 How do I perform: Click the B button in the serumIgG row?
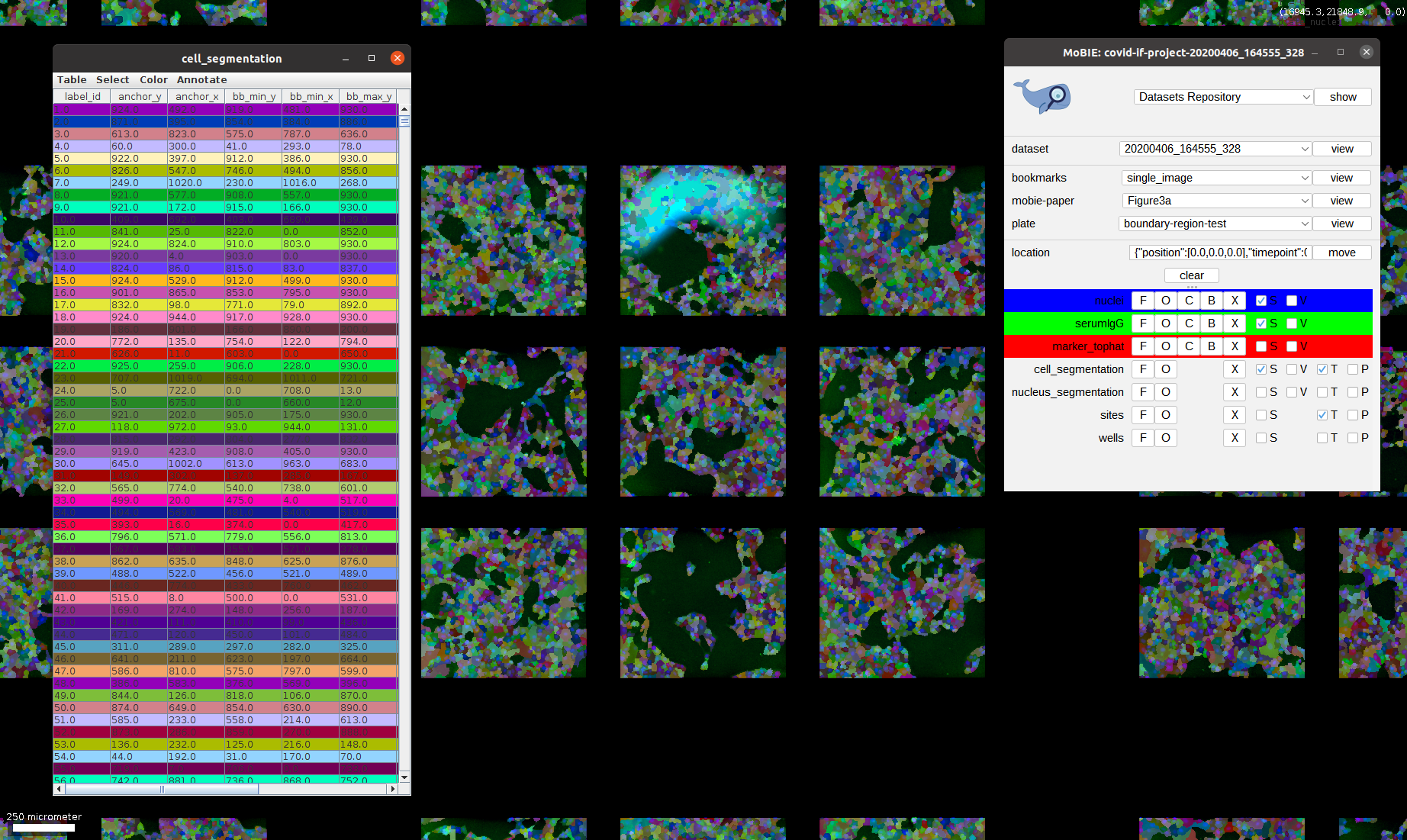(1212, 323)
